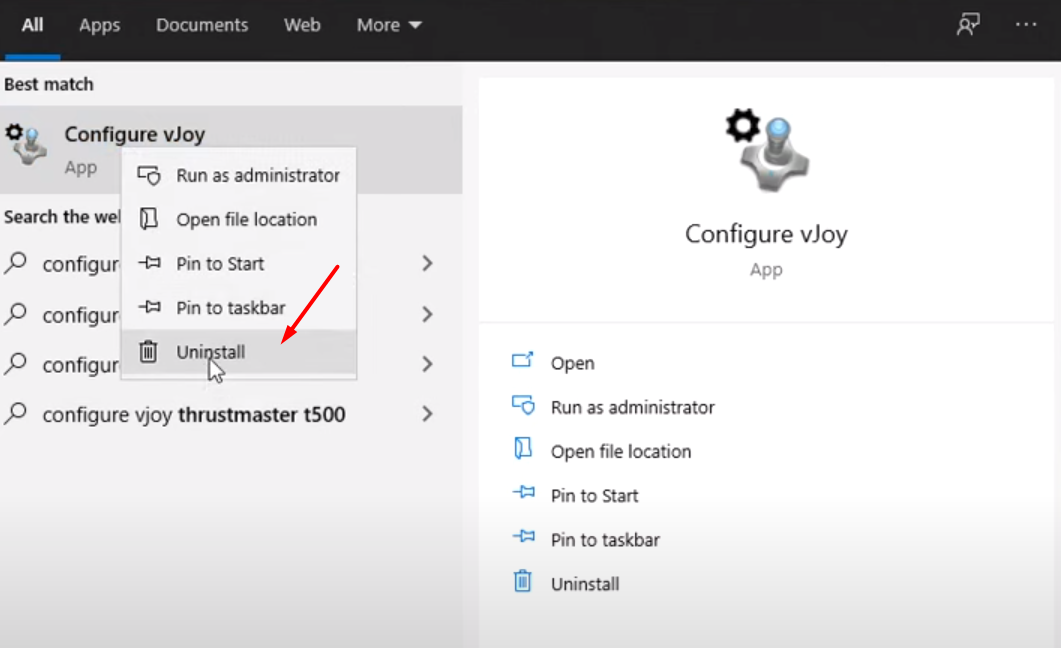Choose Run as administrator in context menu

point(239,175)
